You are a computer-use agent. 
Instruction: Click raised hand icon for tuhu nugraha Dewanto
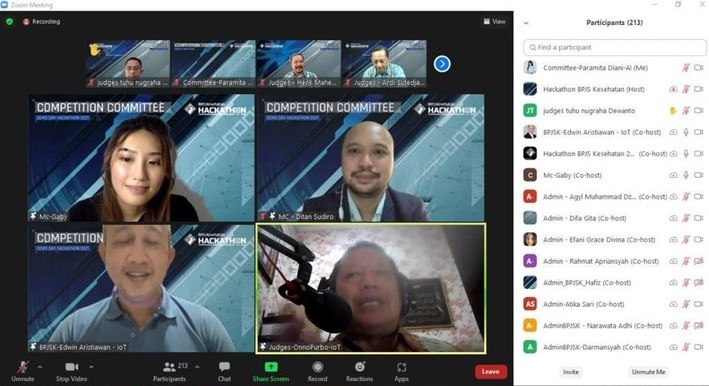[x=673, y=110]
